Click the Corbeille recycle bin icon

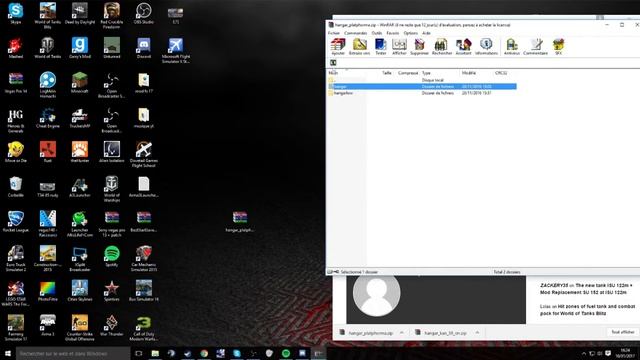click(16, 187)
